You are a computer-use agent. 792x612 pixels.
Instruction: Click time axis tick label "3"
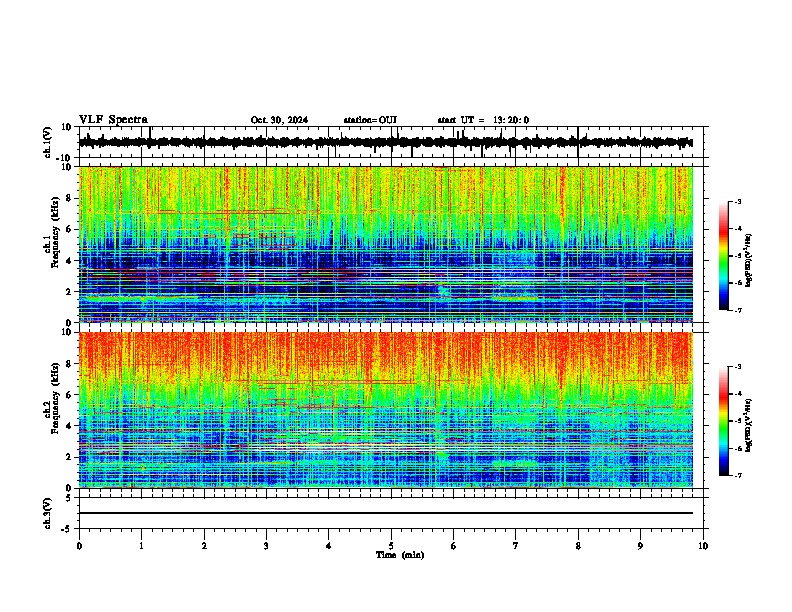[266, 546]
